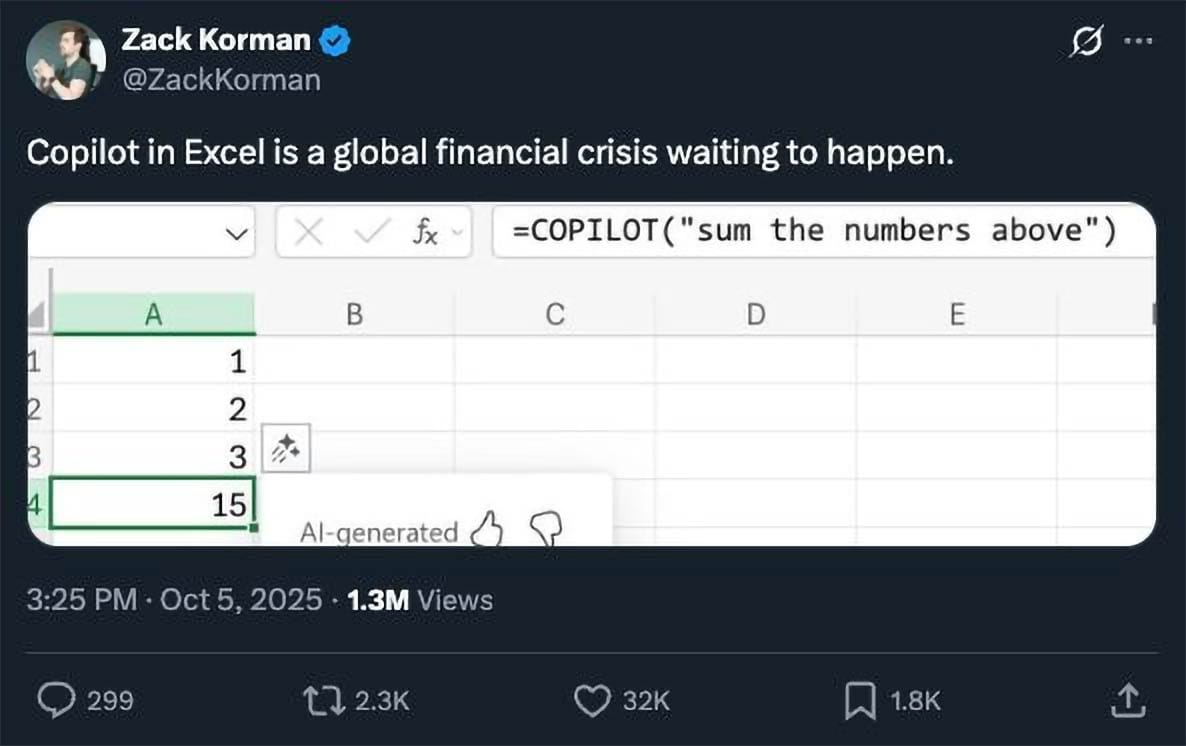The width and height of the screenshot is (1186, 746).
Task: Select column C header
Action: tap(555, 314)
